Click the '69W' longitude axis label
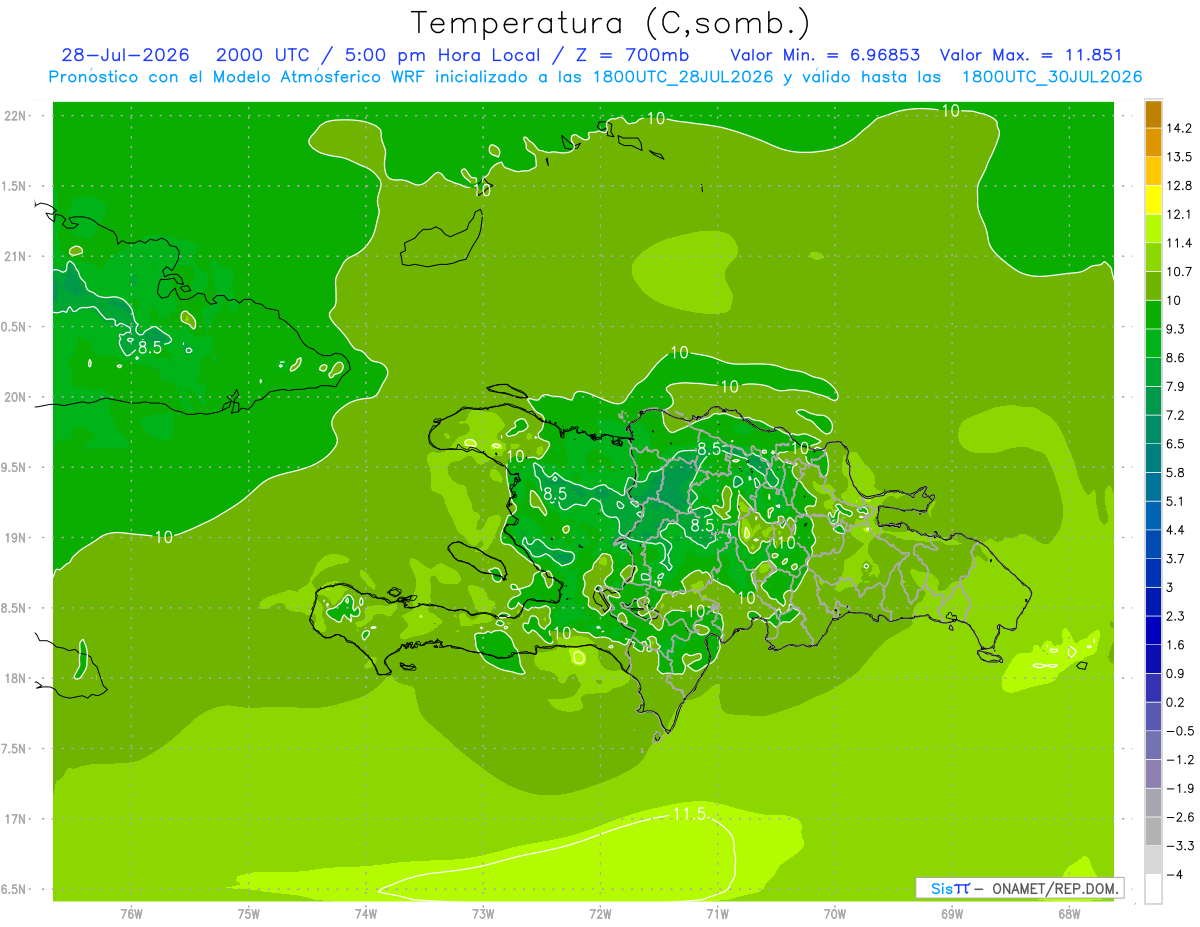 click(x=952, y=914)
